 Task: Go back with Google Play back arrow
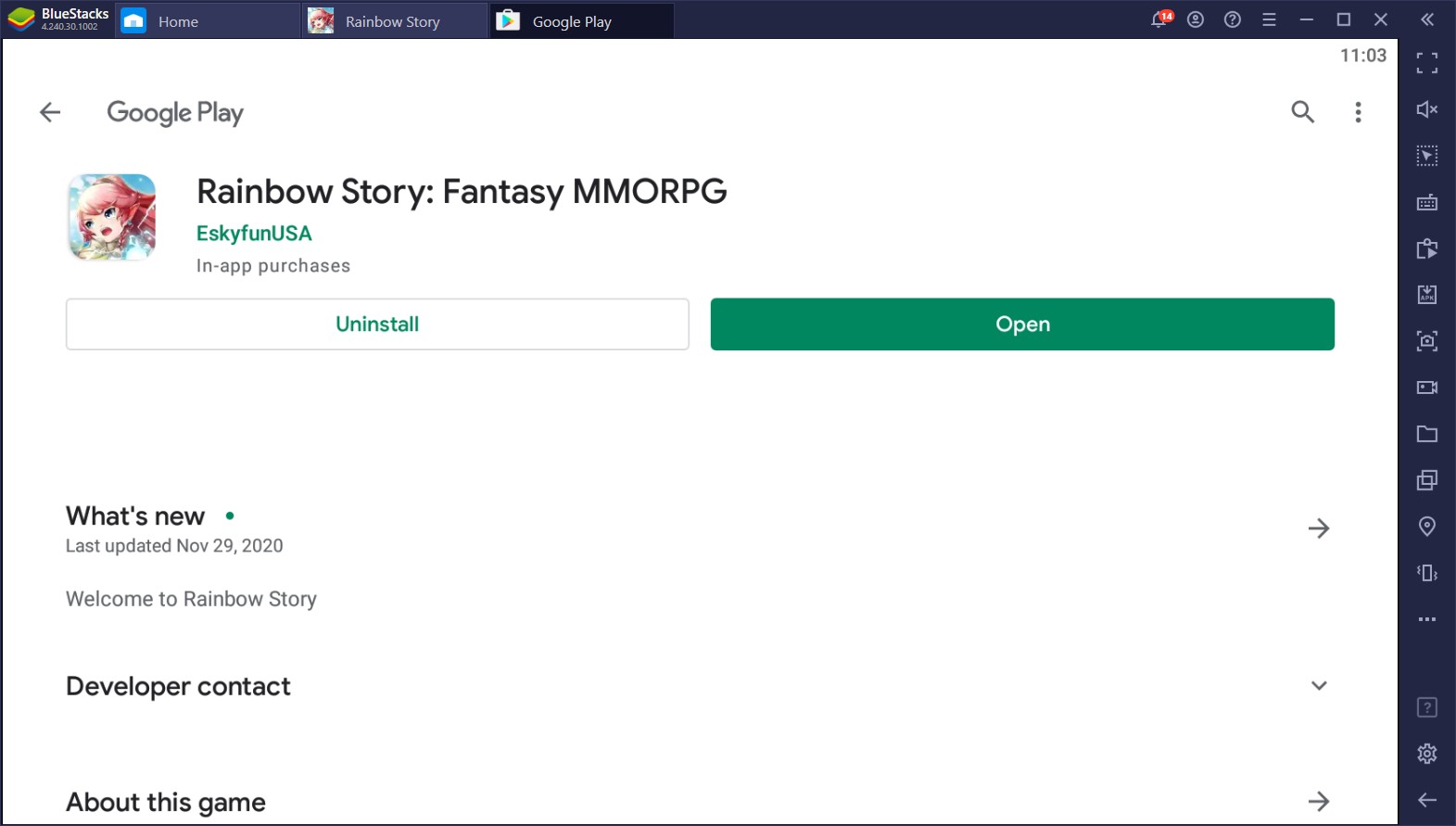[x=50, y=112]
